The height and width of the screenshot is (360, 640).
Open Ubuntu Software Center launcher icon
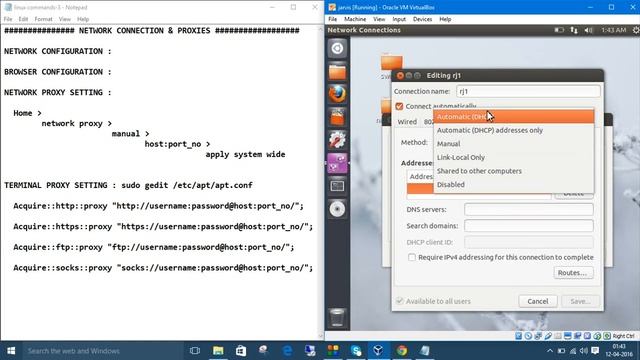point(337,117)
